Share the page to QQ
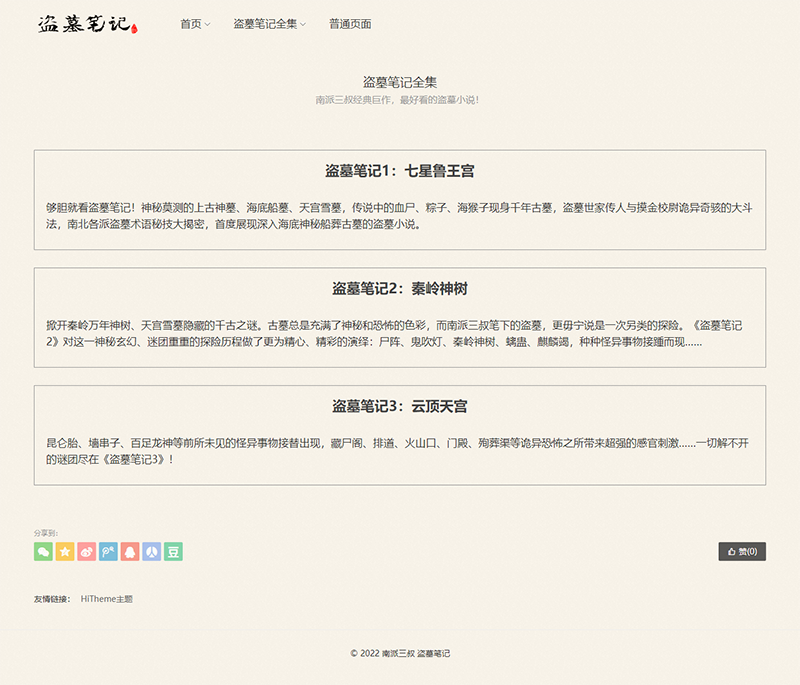 tap(130, 551)
